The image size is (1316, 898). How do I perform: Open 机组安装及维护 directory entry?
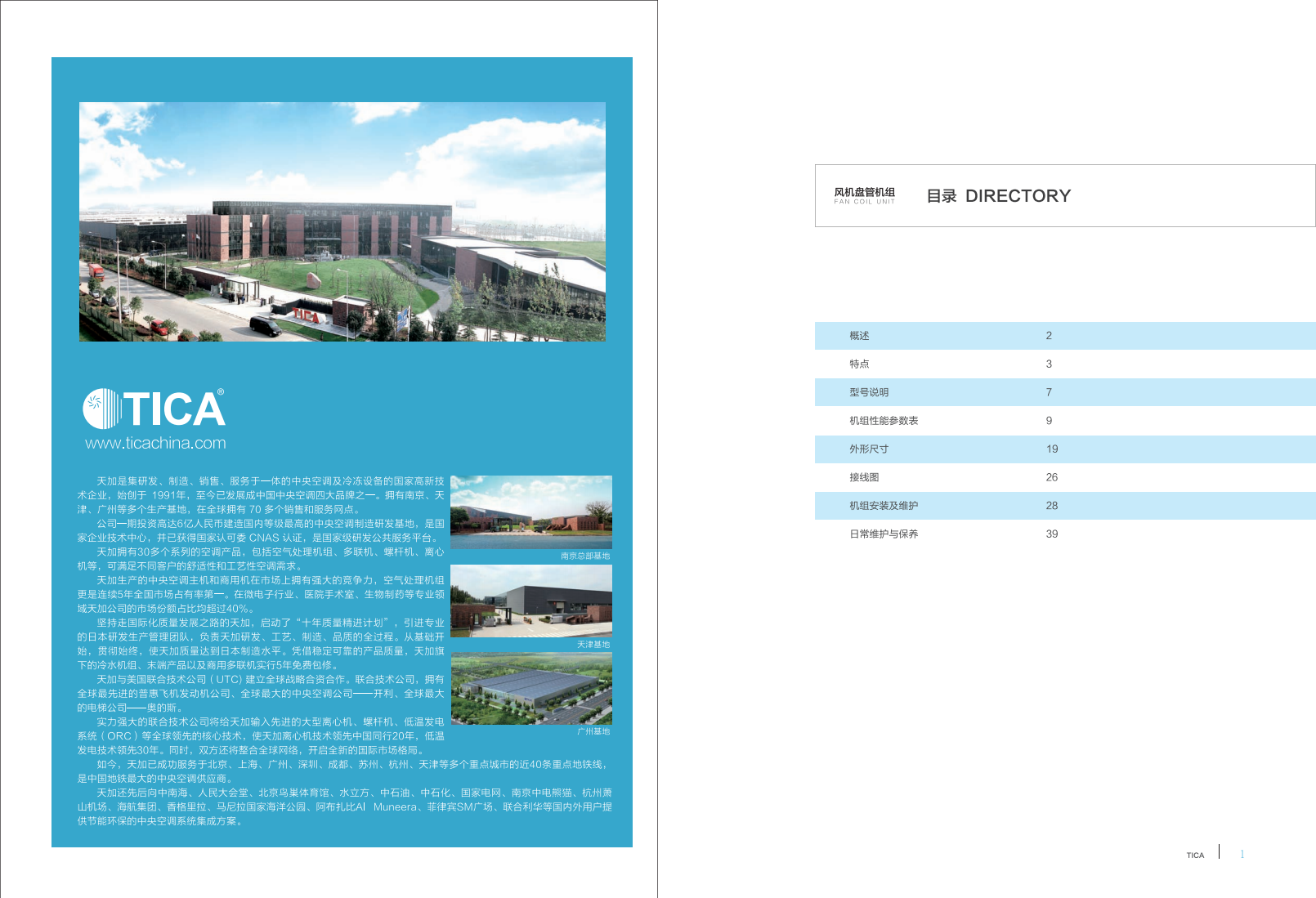click(884, 506)
